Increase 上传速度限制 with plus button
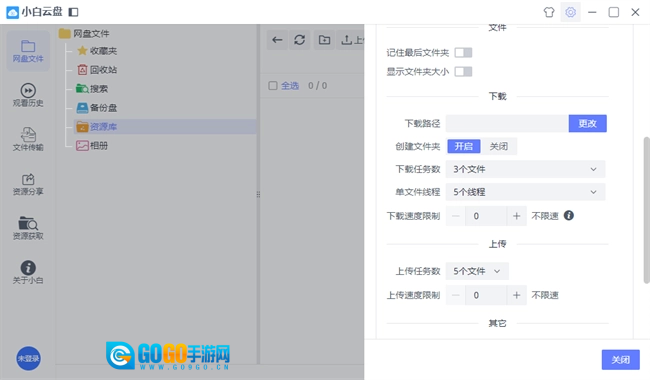Screen dimensions: 650x380 (x=517, y=295)
